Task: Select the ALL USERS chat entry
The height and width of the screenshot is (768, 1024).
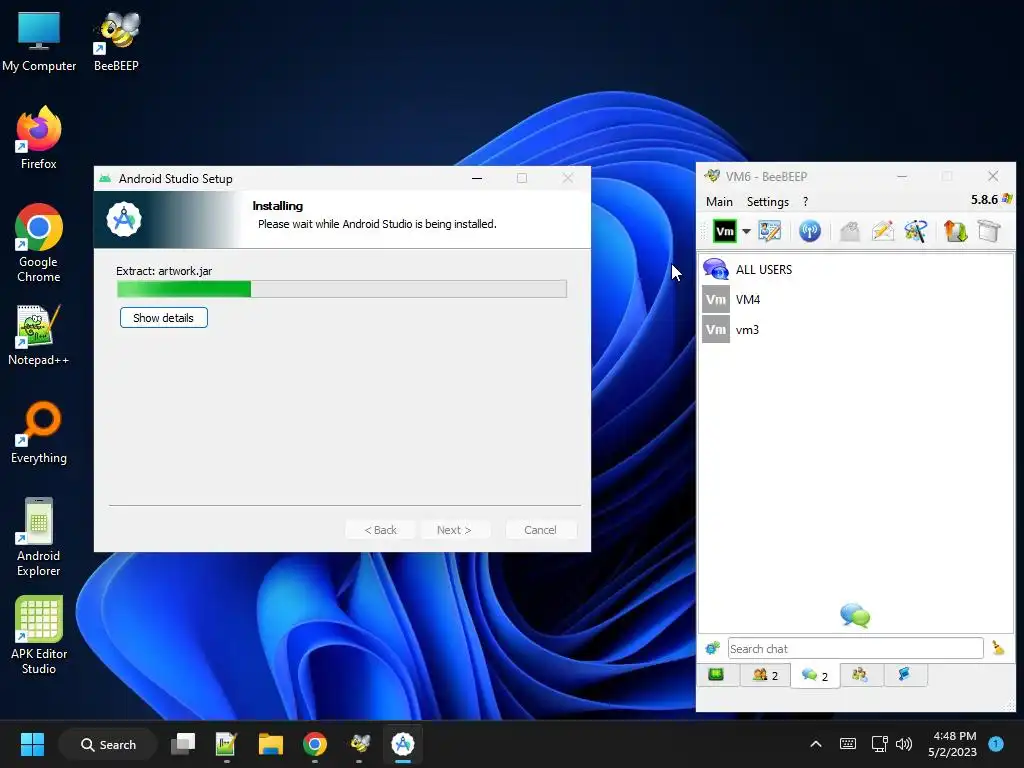Action: 856,269
